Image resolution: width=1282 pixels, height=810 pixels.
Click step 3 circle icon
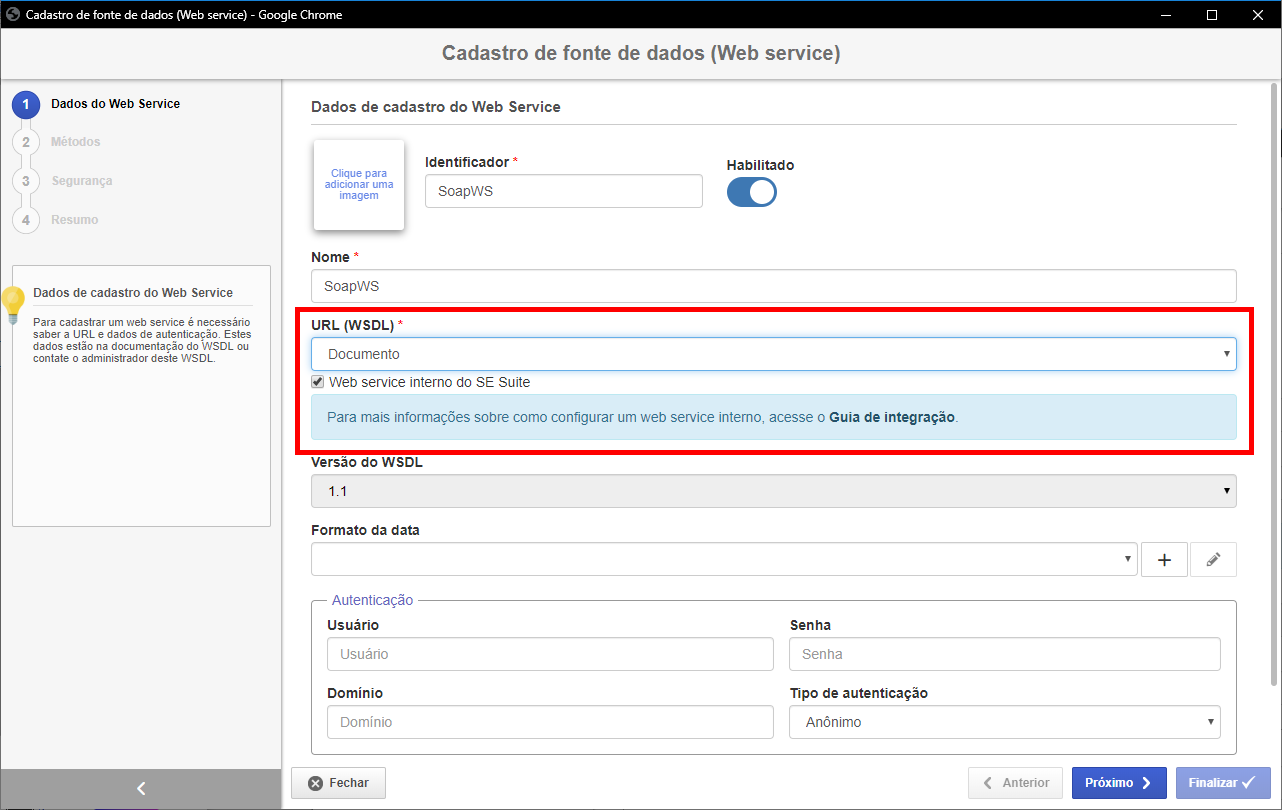pos(26,181)
